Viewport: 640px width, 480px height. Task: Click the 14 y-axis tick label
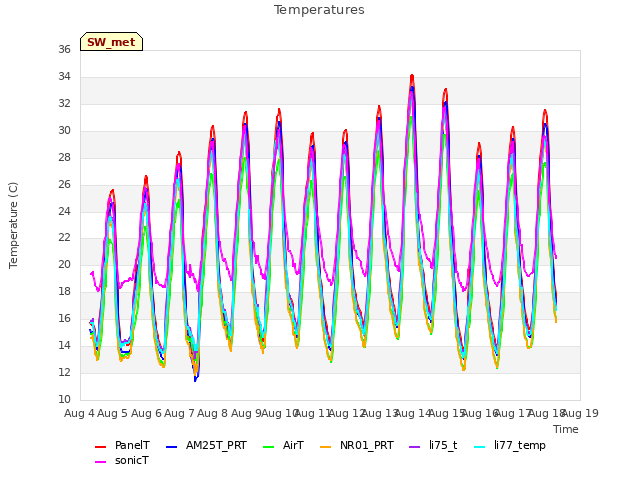tap(64, 345)
